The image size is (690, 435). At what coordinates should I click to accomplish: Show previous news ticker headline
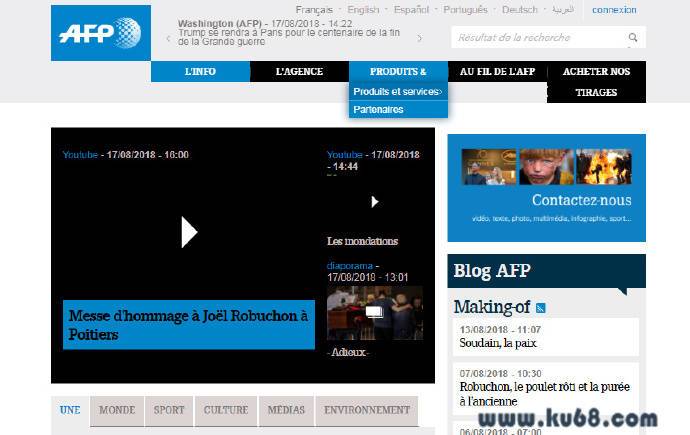pyautogui.click(x=168, y=39)
